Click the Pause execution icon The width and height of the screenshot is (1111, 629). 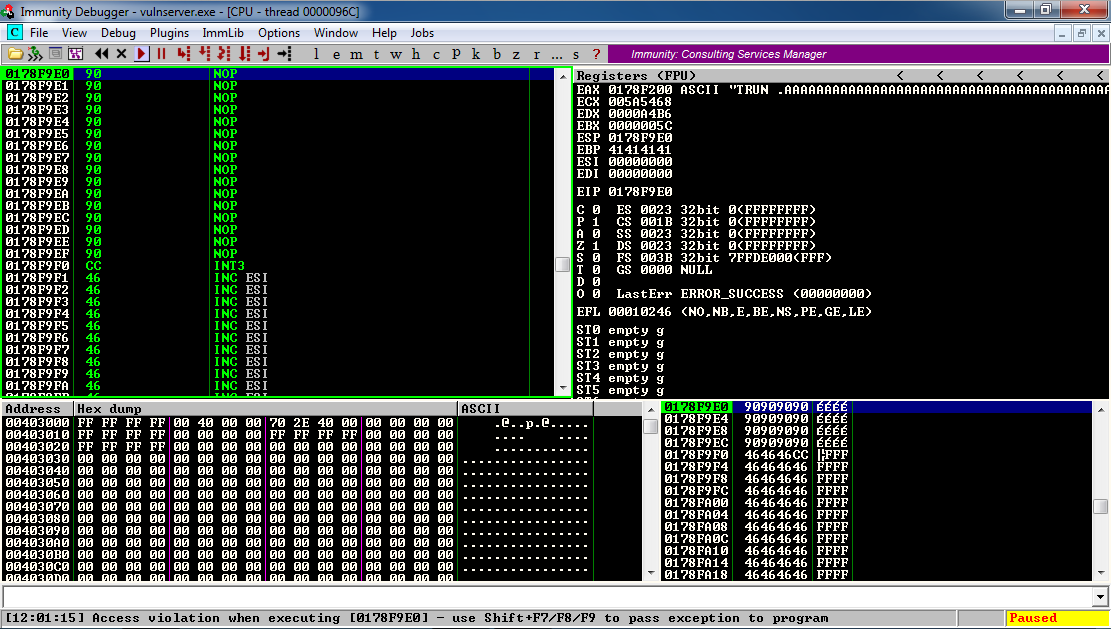click(x=161, y=54)
